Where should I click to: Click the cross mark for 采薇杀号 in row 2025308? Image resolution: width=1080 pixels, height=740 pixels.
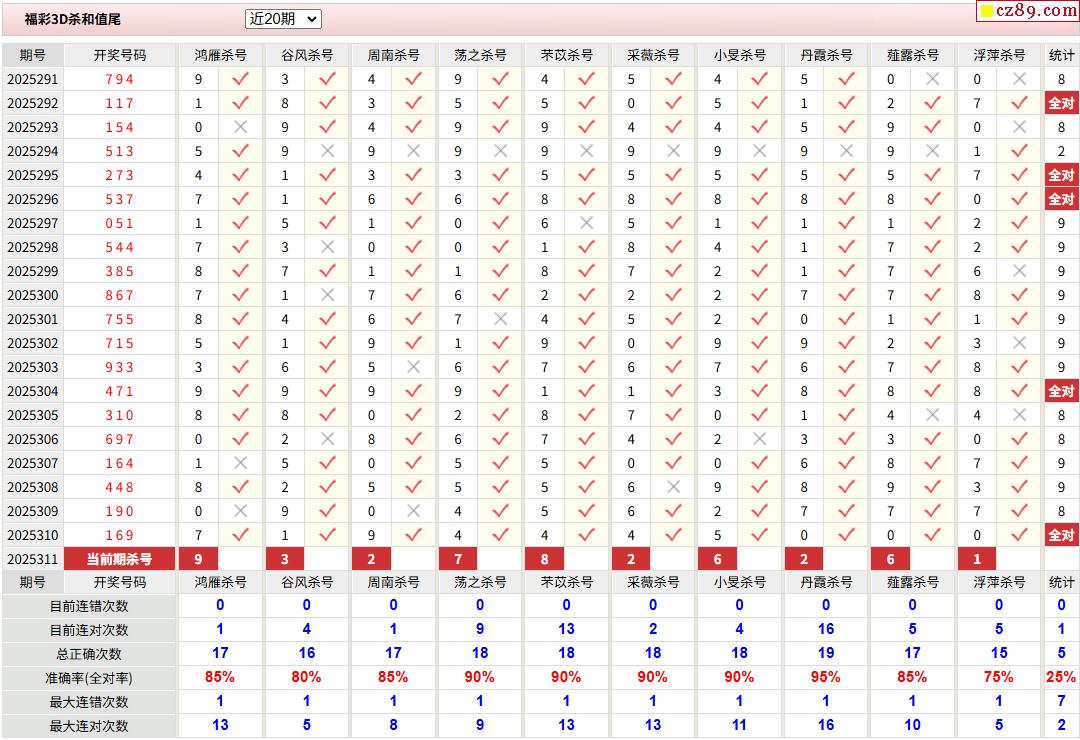(673, 487)
